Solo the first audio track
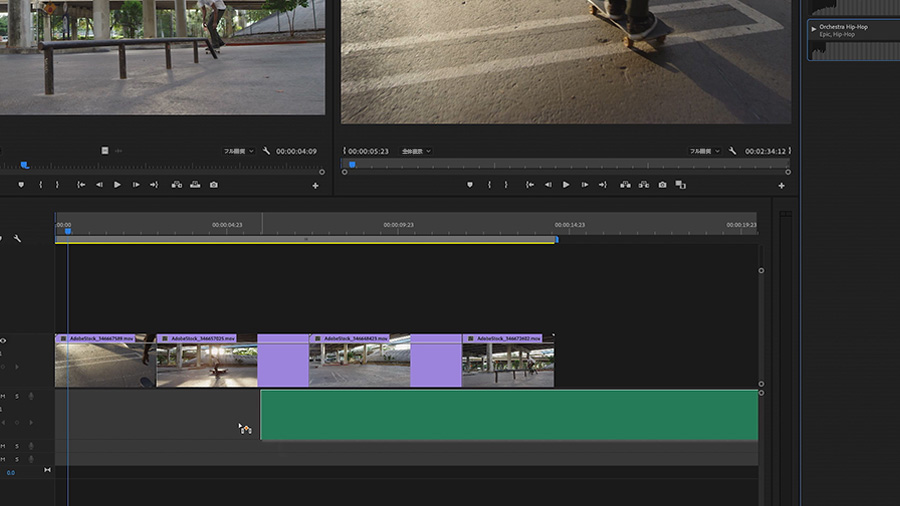This screenshot has width=900, height=506. 17,397
